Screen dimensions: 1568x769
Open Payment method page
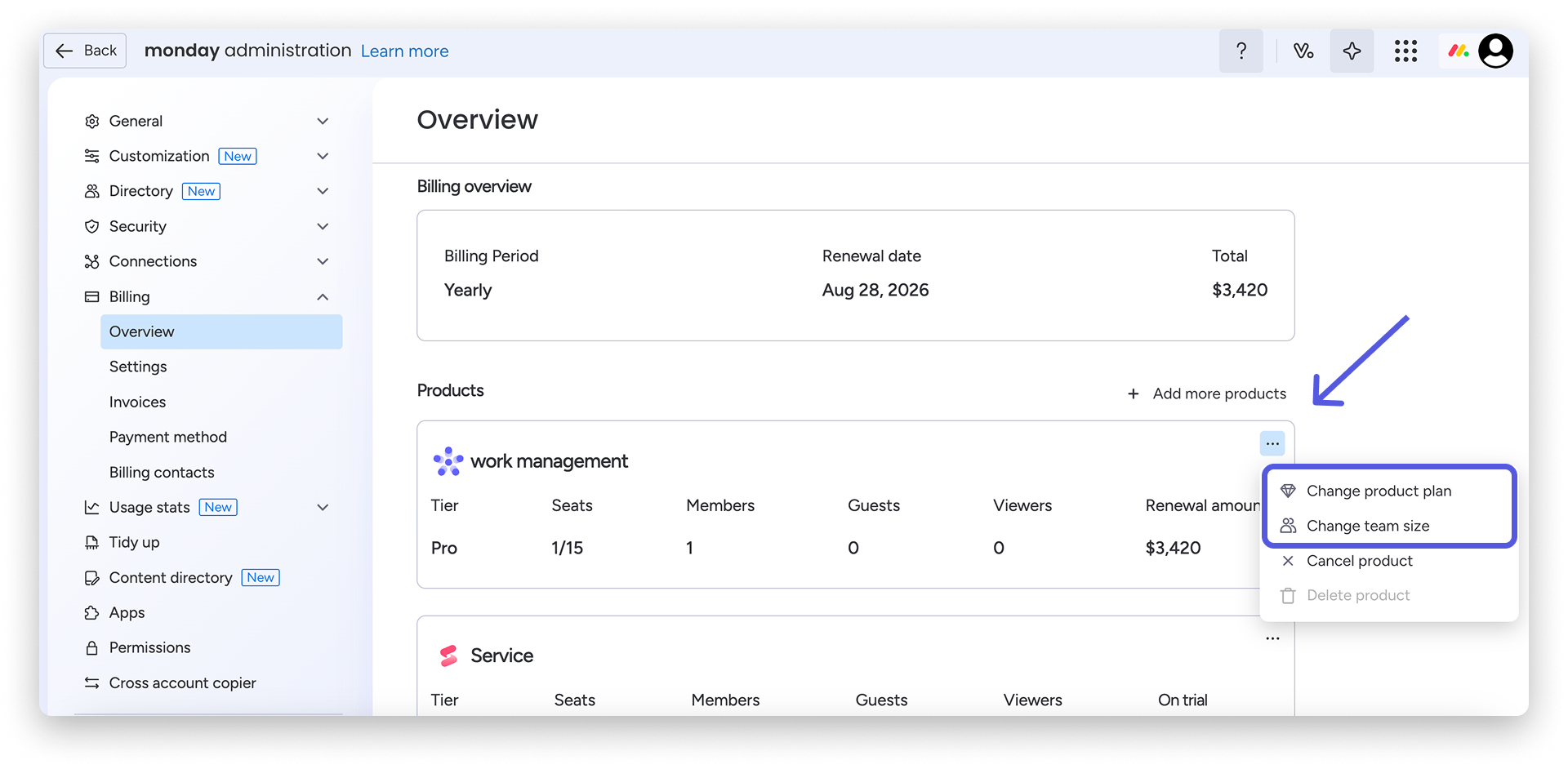point(168,437)
